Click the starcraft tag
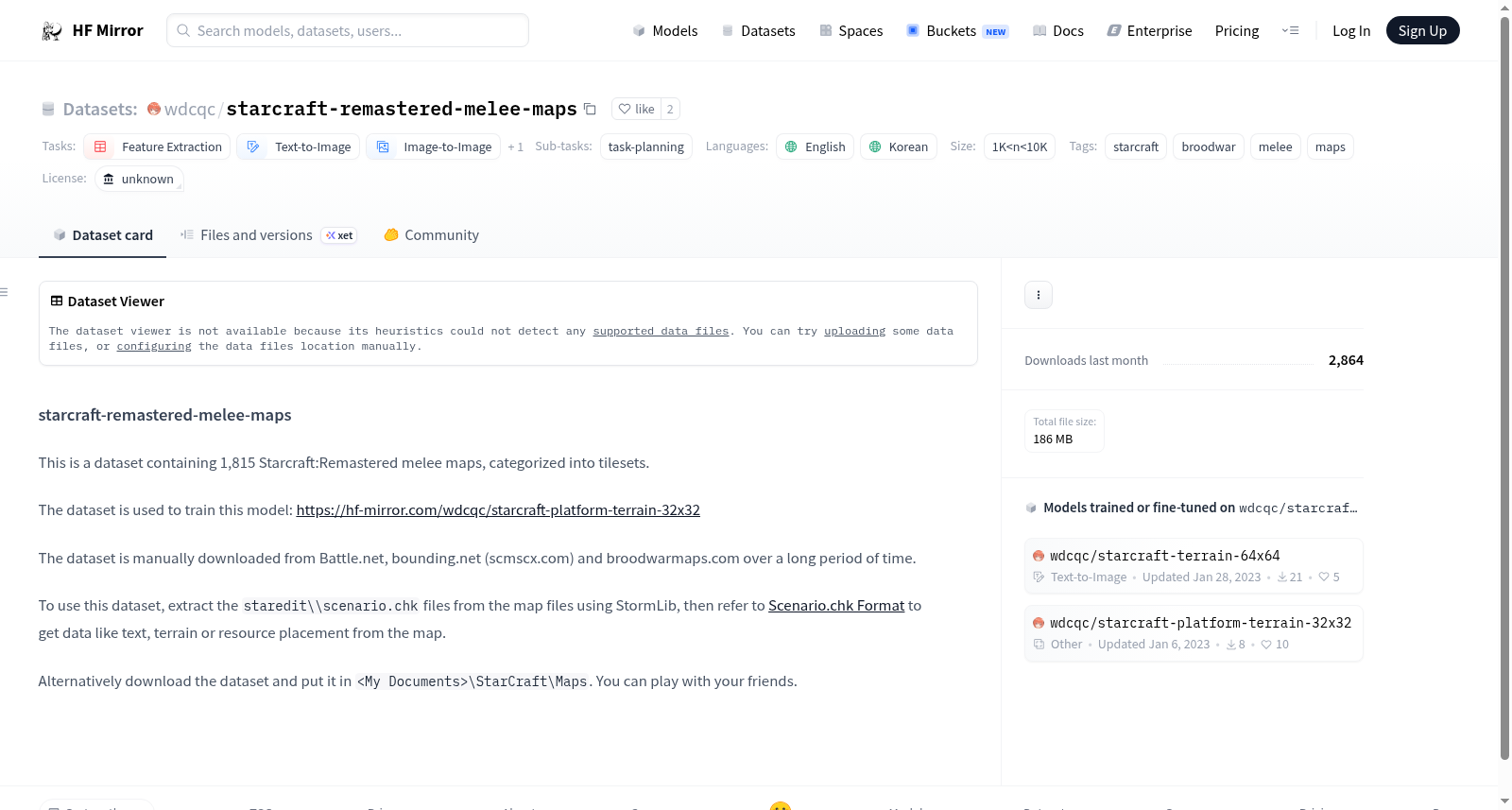1512x810 pixels. click(x=1136, y=146)
